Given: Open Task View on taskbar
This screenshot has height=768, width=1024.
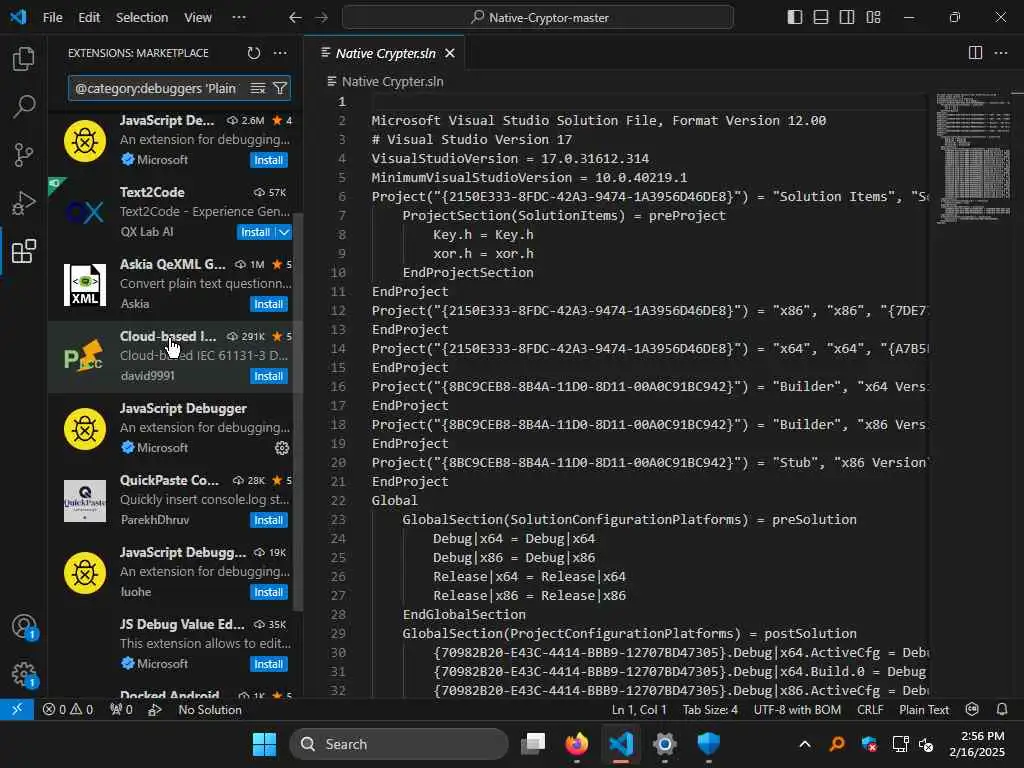Looking at the screenshot, I should [x=533, y=744].
